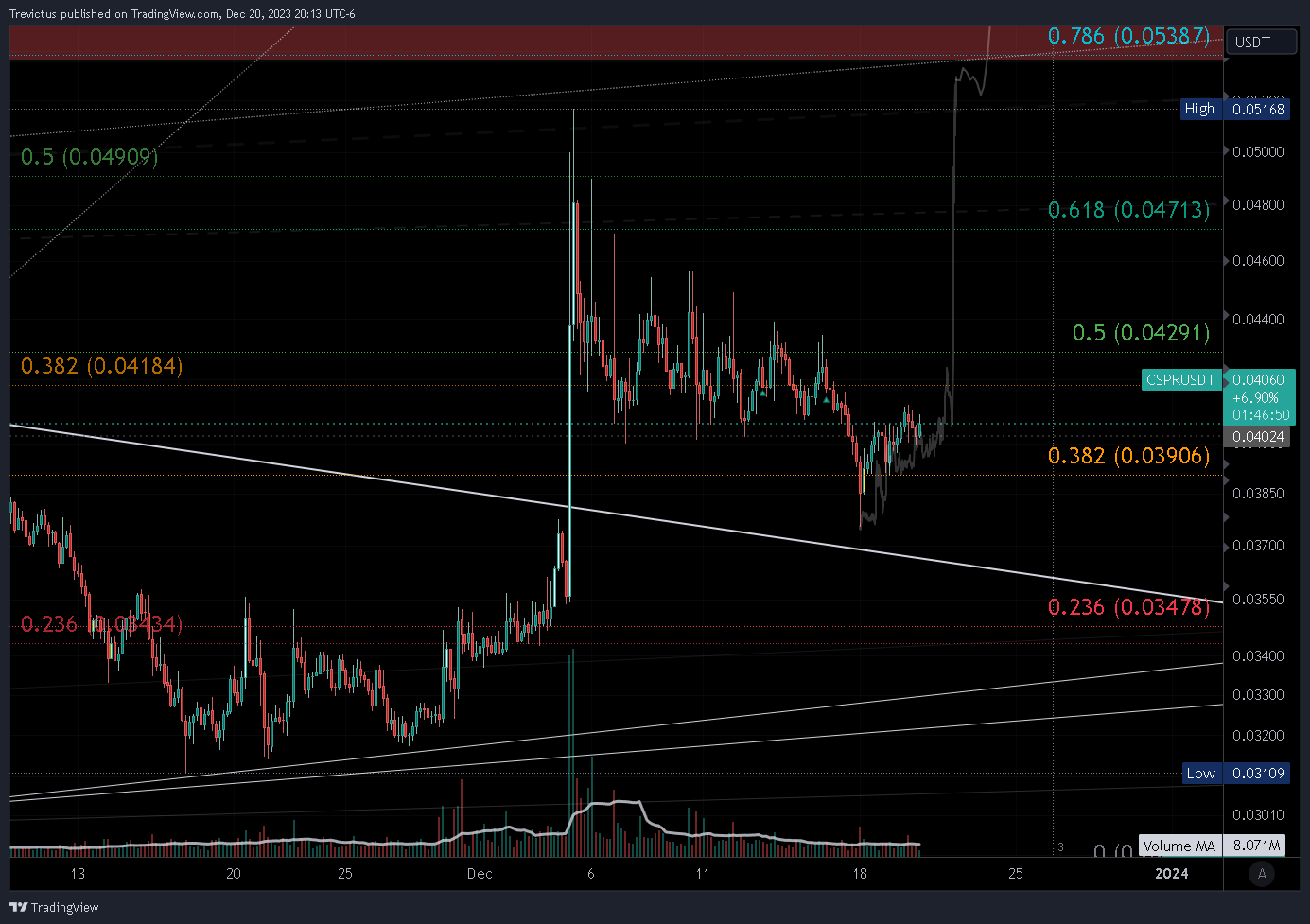The height and width of the screenshot is (924, 1310).
Task: Click the 0.03700 price axis tick
Action: (x=1258, y=546)
